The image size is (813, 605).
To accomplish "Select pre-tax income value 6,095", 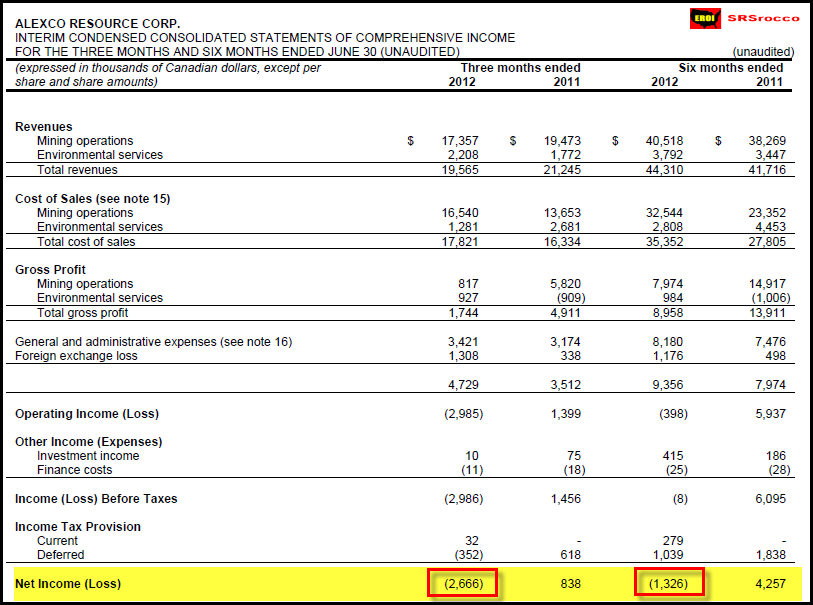I will pyautogui.click(x=770, y=499).
